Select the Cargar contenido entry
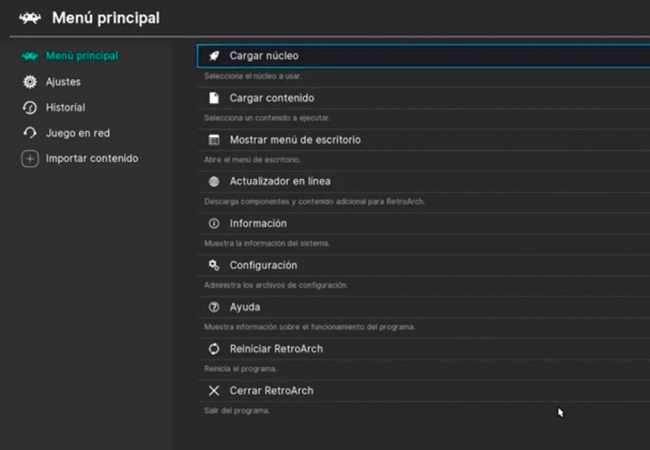The height and width of the screenshot is (450, 650). pos(424,98)
